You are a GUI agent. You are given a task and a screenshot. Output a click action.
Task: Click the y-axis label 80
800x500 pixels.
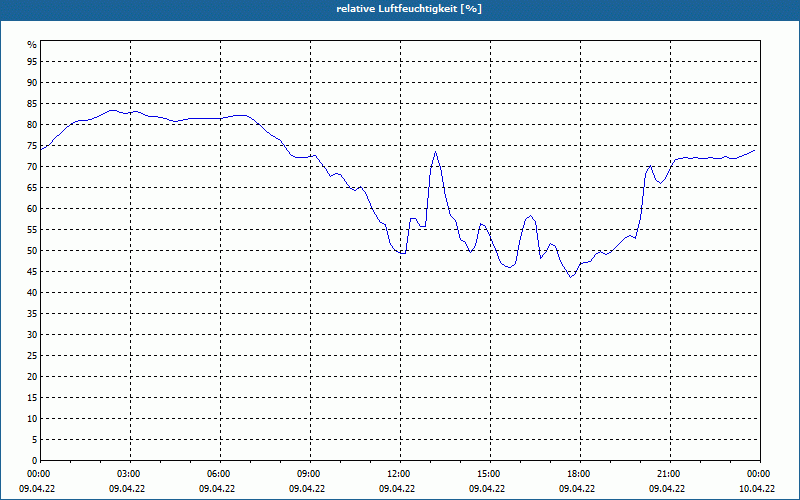click(x=32, y=125)
